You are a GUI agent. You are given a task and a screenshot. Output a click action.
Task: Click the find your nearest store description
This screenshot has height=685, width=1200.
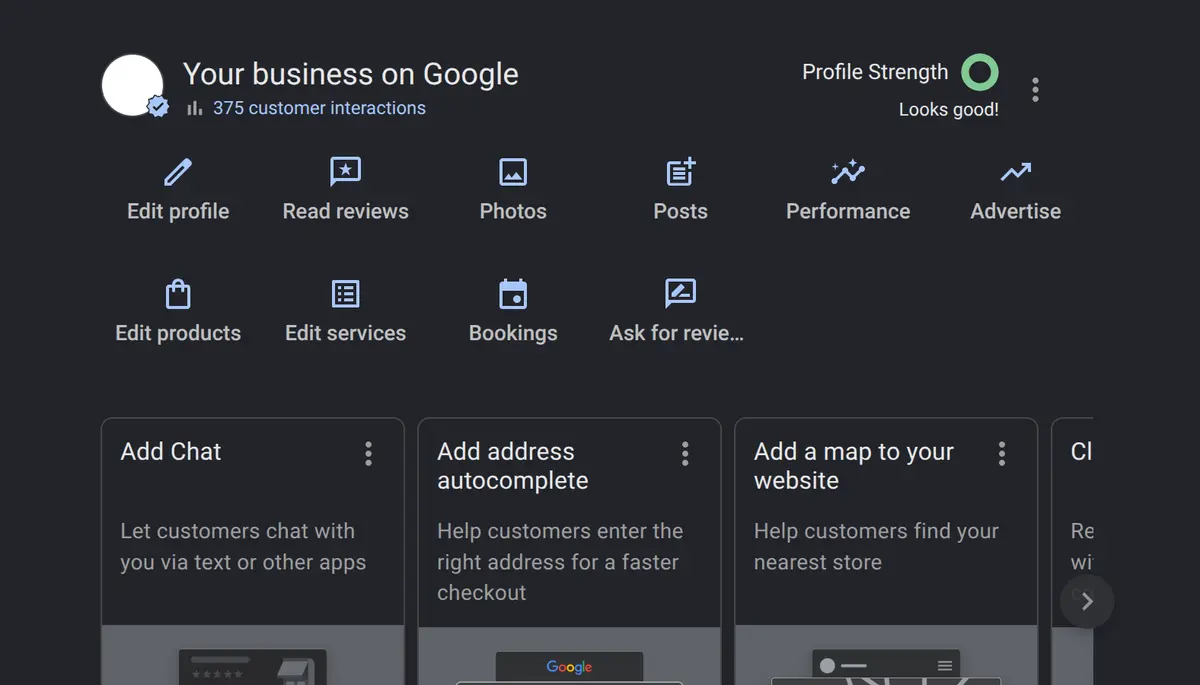click(x=876, y=547)
